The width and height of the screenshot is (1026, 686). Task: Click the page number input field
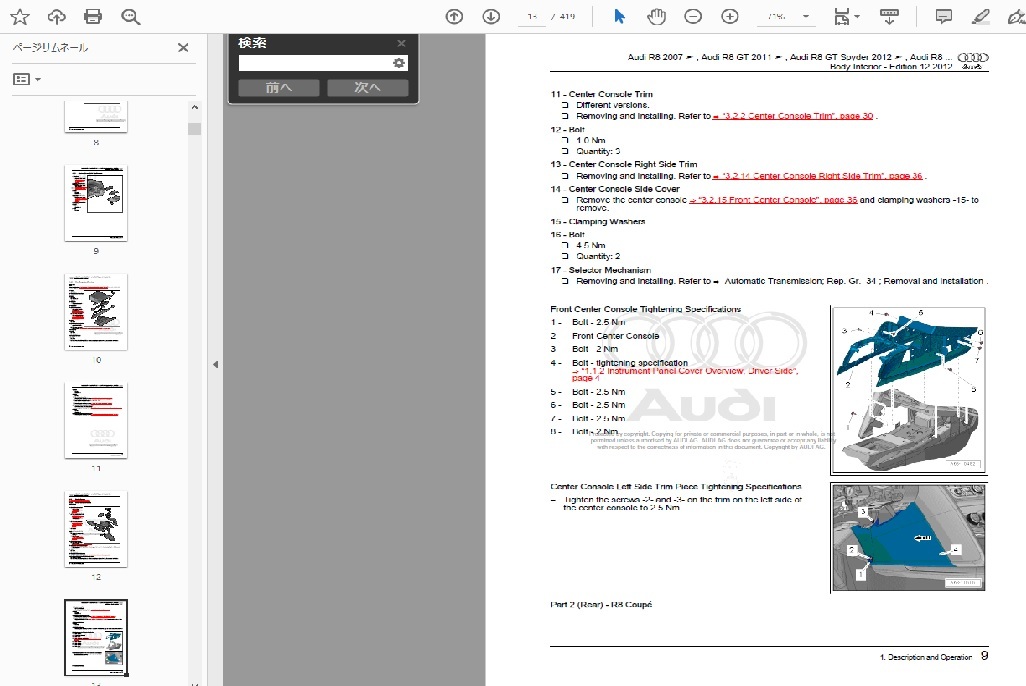pyautogui.click(x=532, y=16)
